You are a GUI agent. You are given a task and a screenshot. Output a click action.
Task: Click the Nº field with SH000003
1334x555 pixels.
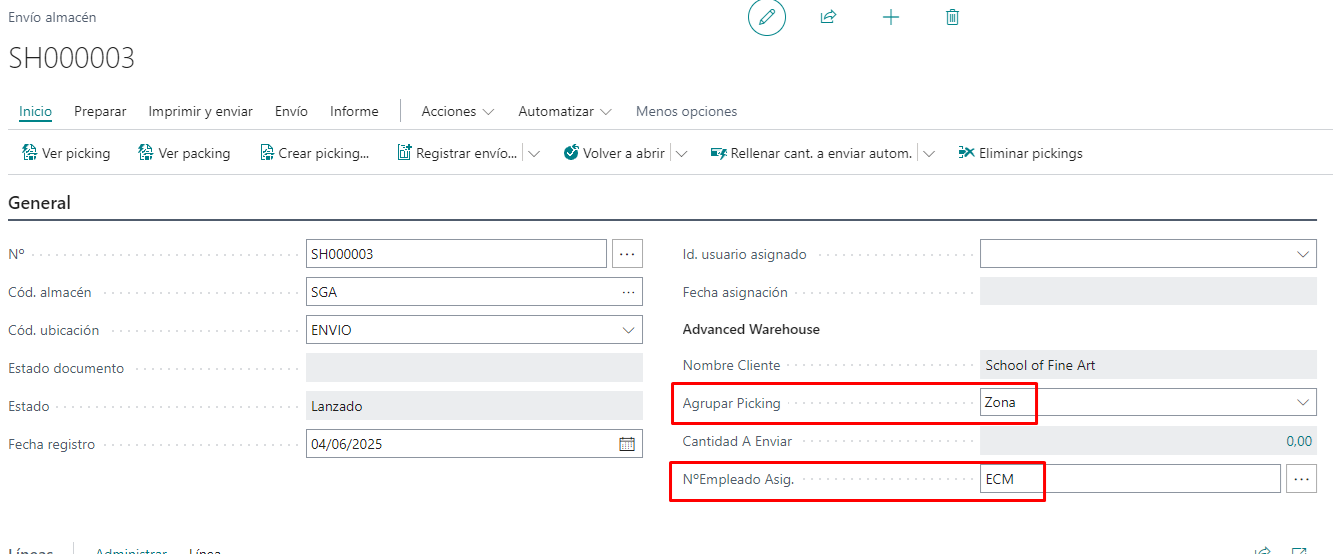point(456,254)
